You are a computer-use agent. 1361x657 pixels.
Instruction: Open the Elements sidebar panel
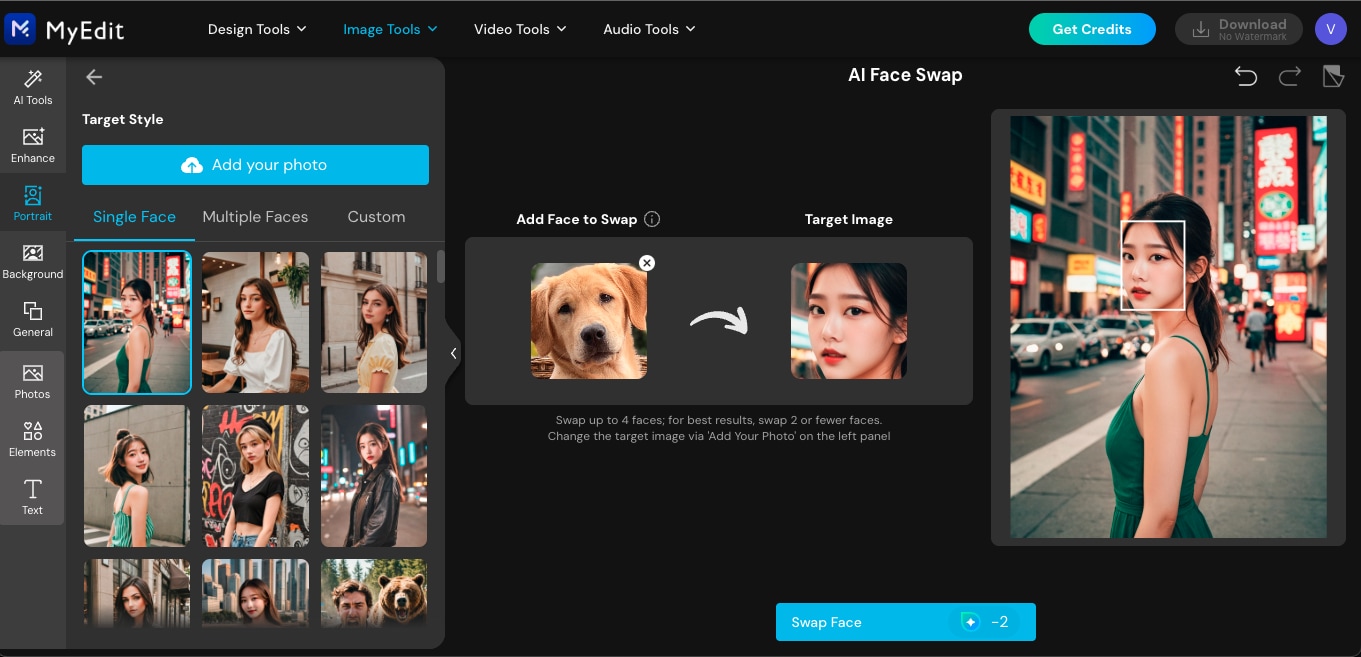pos(32,439)
